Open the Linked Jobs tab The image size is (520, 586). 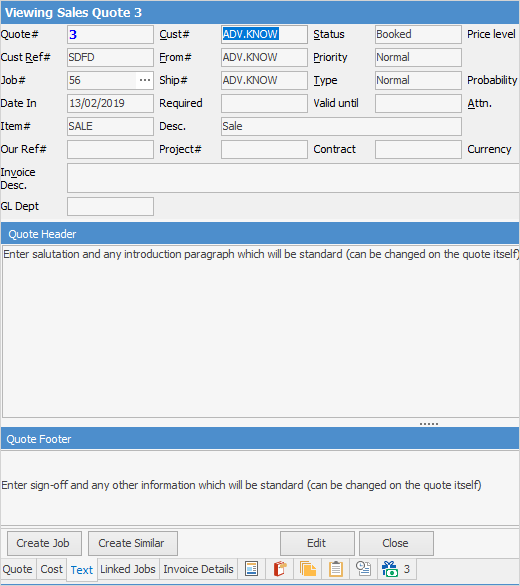pyautogui.click(x=128, y=569)
